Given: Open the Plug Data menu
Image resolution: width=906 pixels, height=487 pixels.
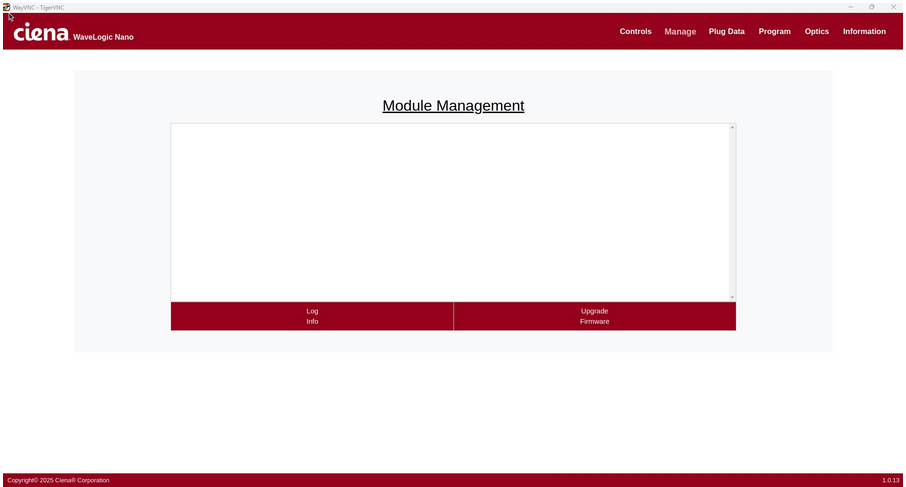Looking at the screenshot, I should tap(726, 31).
